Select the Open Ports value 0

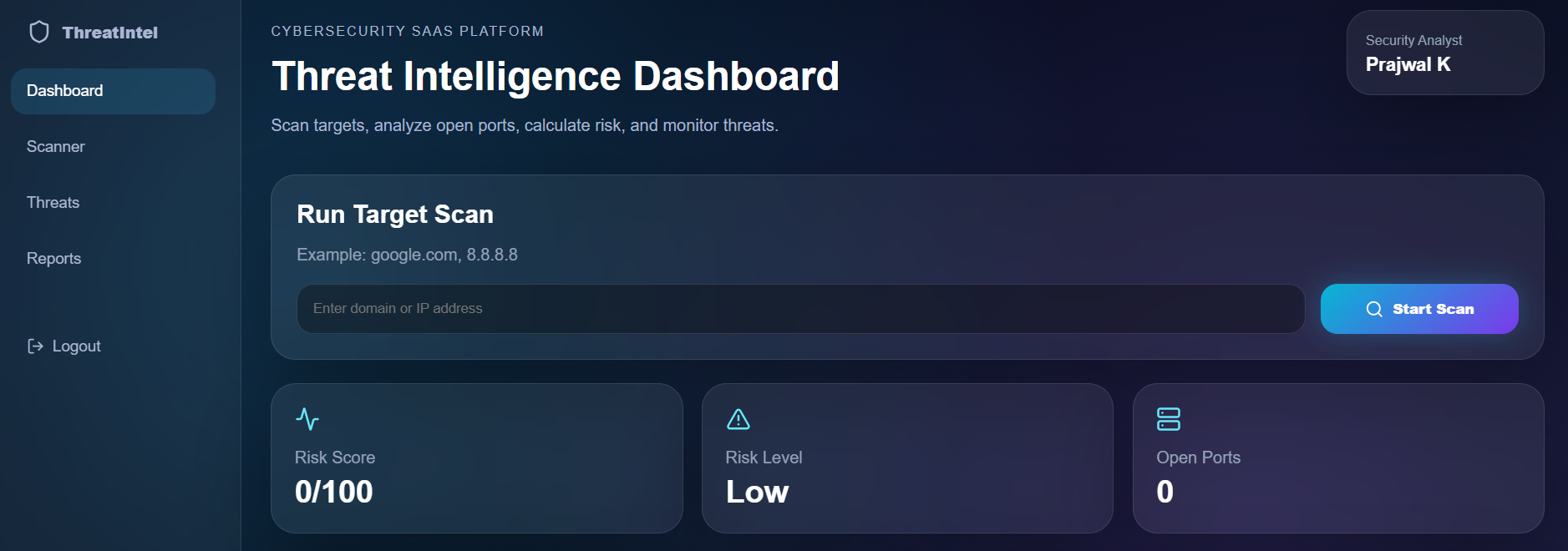1165,492
